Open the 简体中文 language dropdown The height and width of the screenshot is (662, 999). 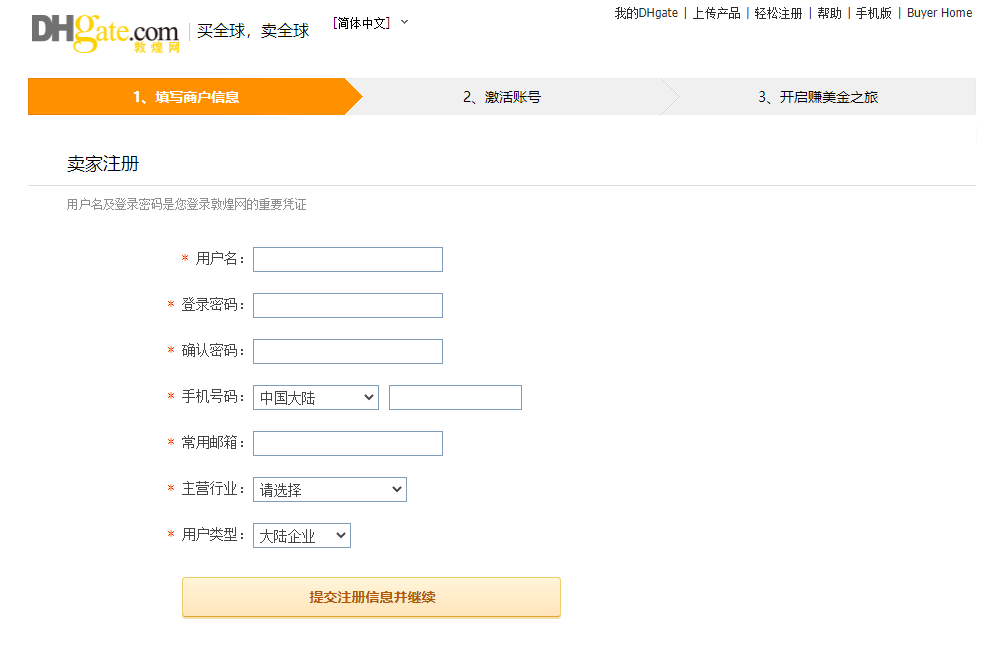(x=370, y=23)
